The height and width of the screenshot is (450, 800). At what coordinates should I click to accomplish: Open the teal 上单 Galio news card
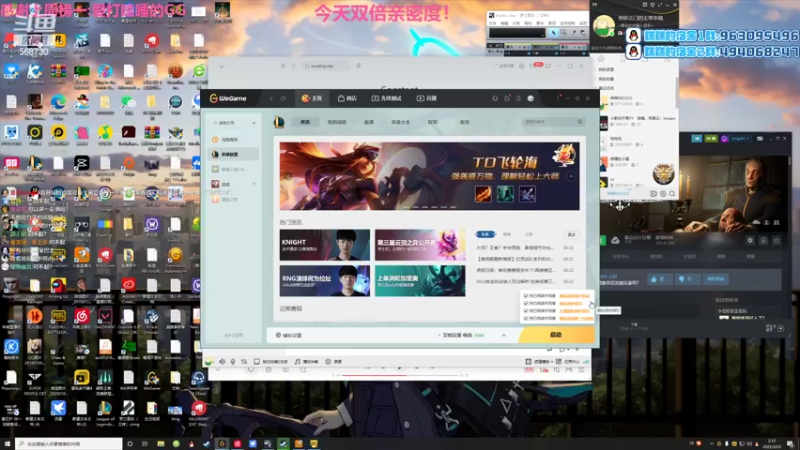[420, 281]
